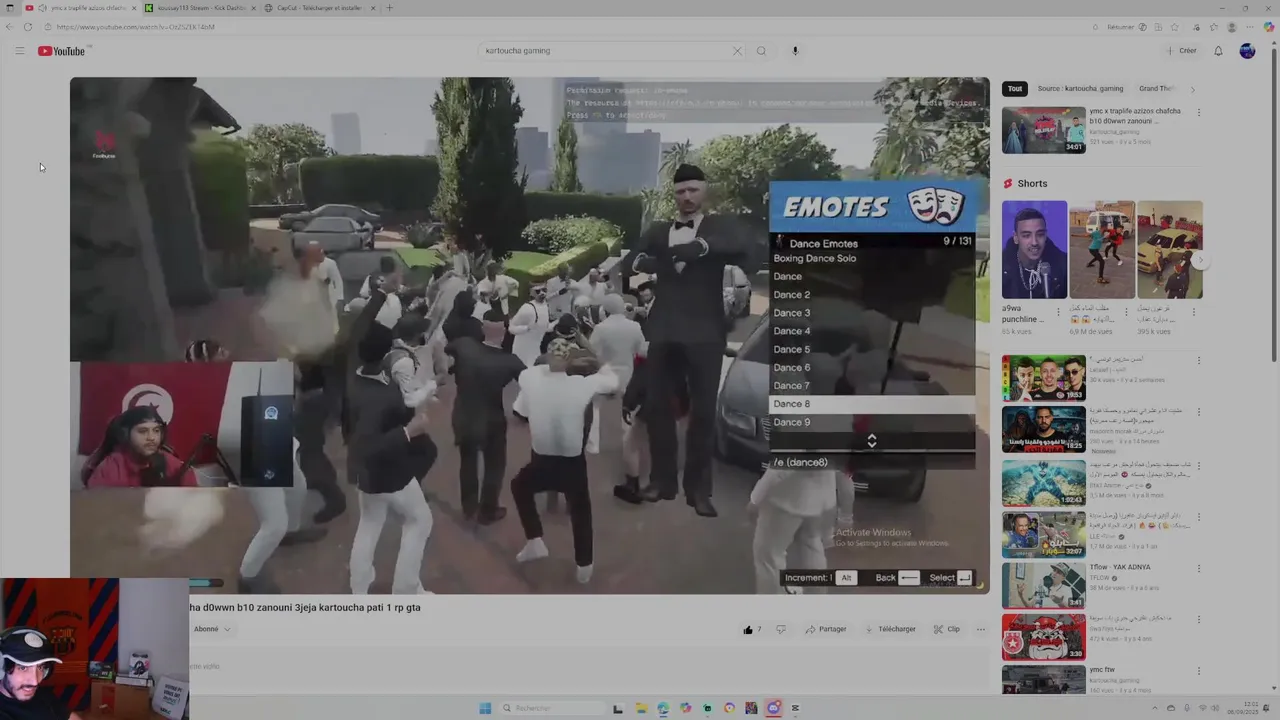Click the kartoucha gaming search field

tap(605, 51)
